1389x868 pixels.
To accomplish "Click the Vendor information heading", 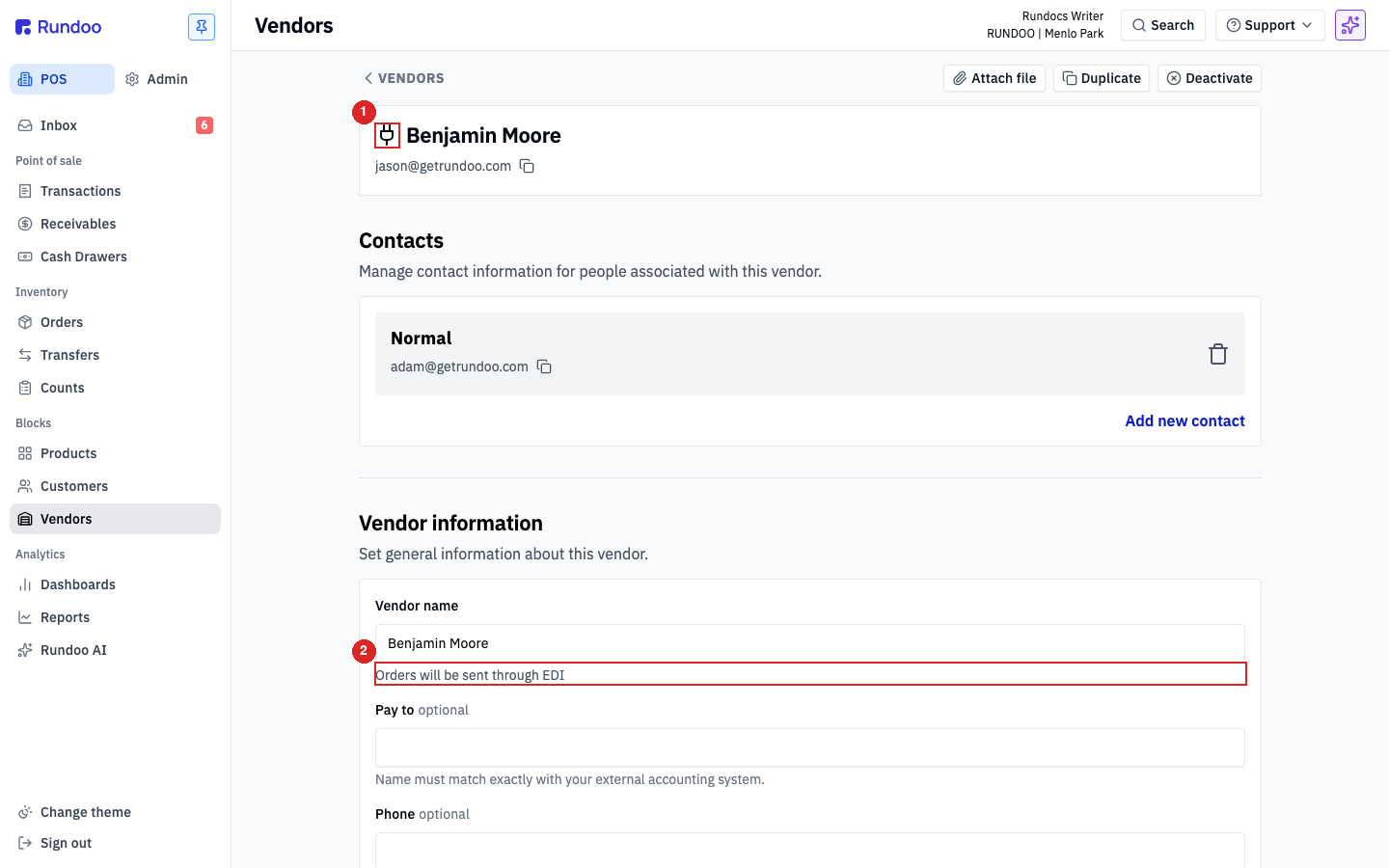I will pyautogui.click(x=450, y=523).
